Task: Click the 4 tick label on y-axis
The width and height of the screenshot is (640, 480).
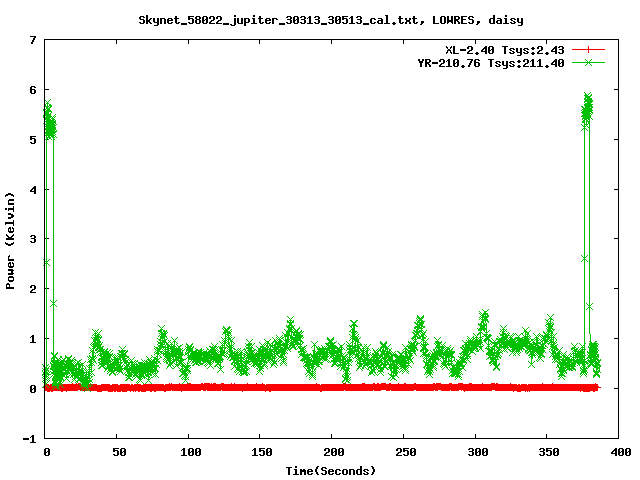Action: point(33,189)
